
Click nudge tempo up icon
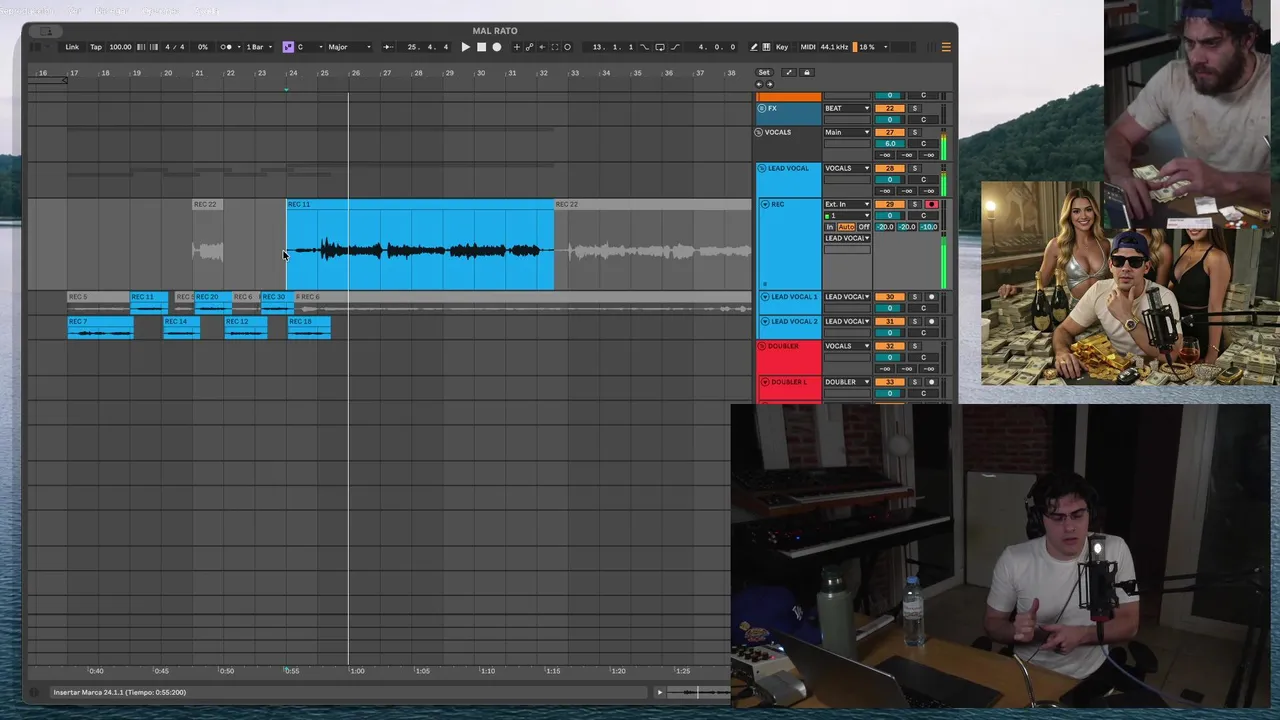tap(153, 47)
